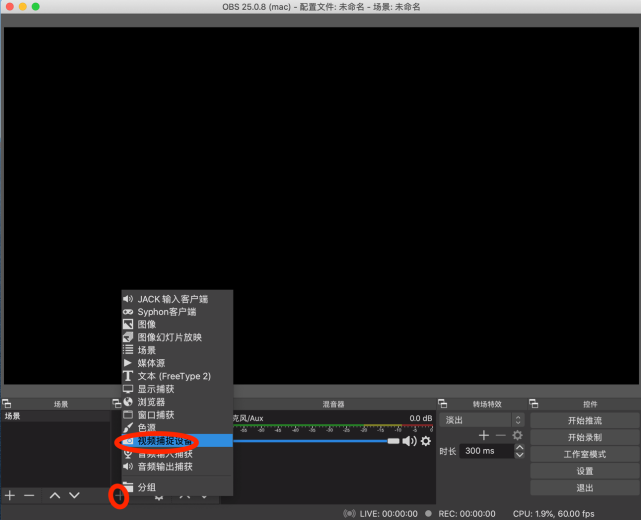
Task: Choose 视频捕捉设备 video capture device
Action: (x=177, y=441)
